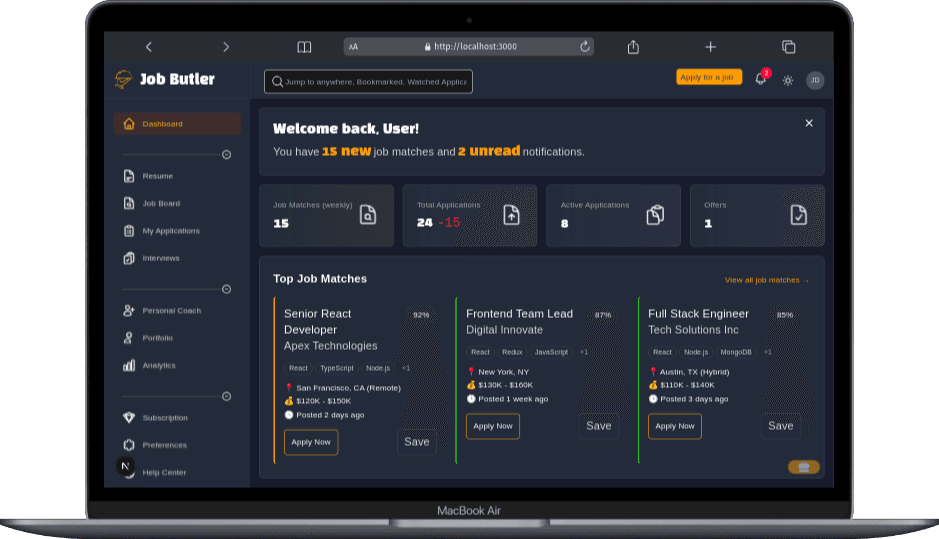Apply Now to Full Stack Engineer

[x=675, y=426]
